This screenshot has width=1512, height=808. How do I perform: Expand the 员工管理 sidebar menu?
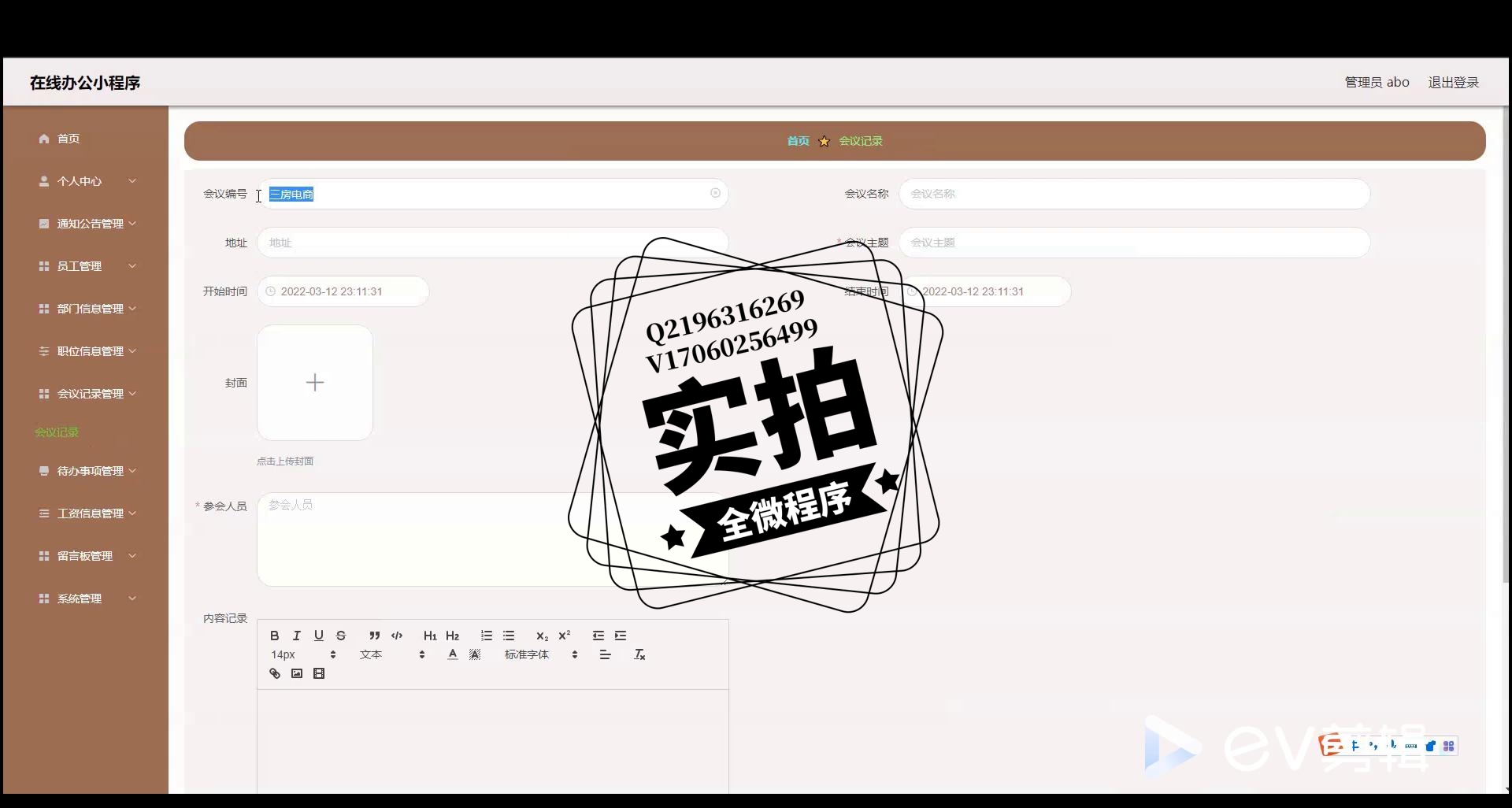(85, 266)
